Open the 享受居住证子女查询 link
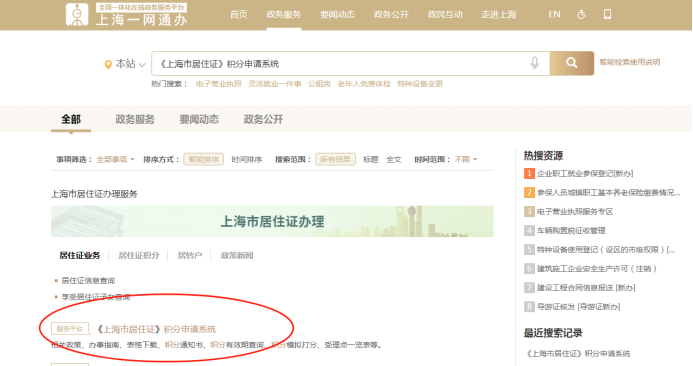The height and width of the screenshot is (366, 693). point(96,297)
